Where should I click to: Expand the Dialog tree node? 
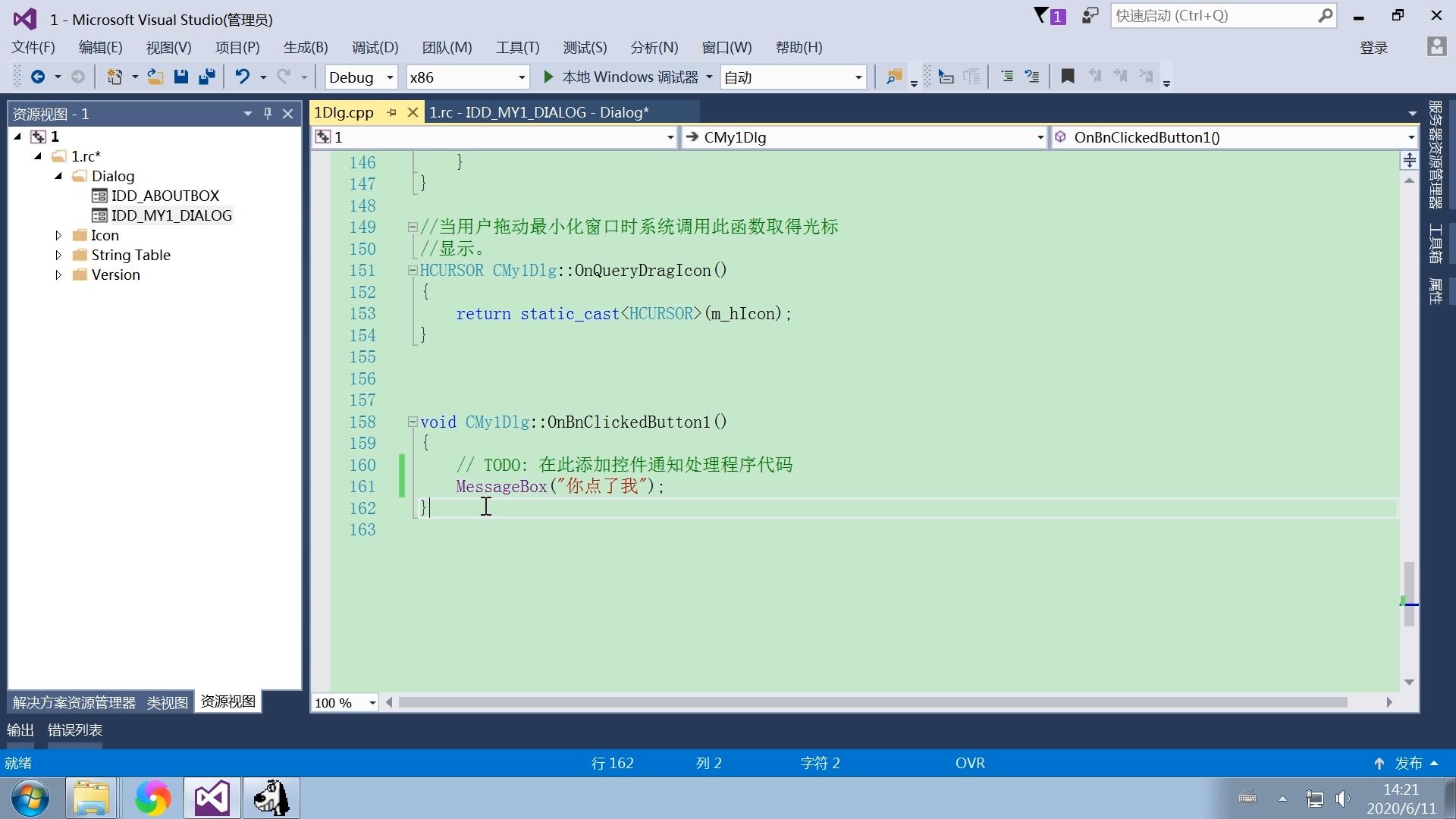[57, 176]
